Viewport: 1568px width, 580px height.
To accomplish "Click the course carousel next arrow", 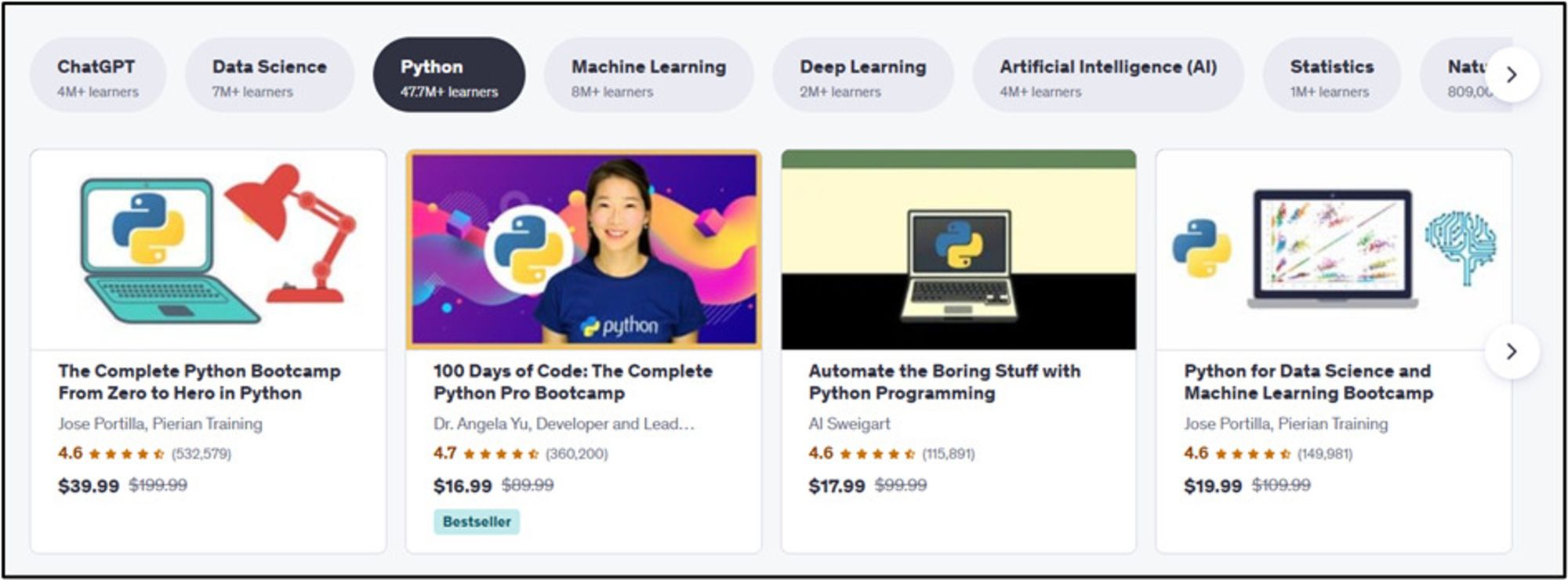I will coord(1512,351).
